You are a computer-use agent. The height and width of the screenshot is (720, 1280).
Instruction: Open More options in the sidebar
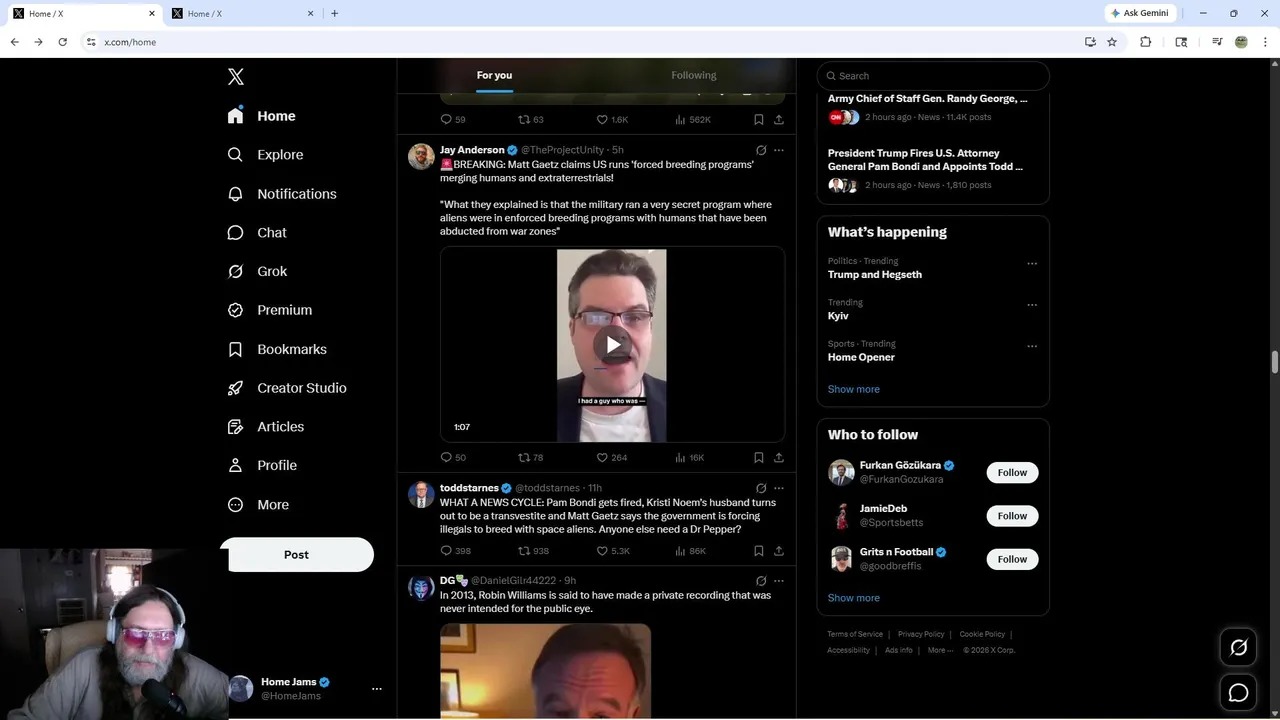coord(258,505)
